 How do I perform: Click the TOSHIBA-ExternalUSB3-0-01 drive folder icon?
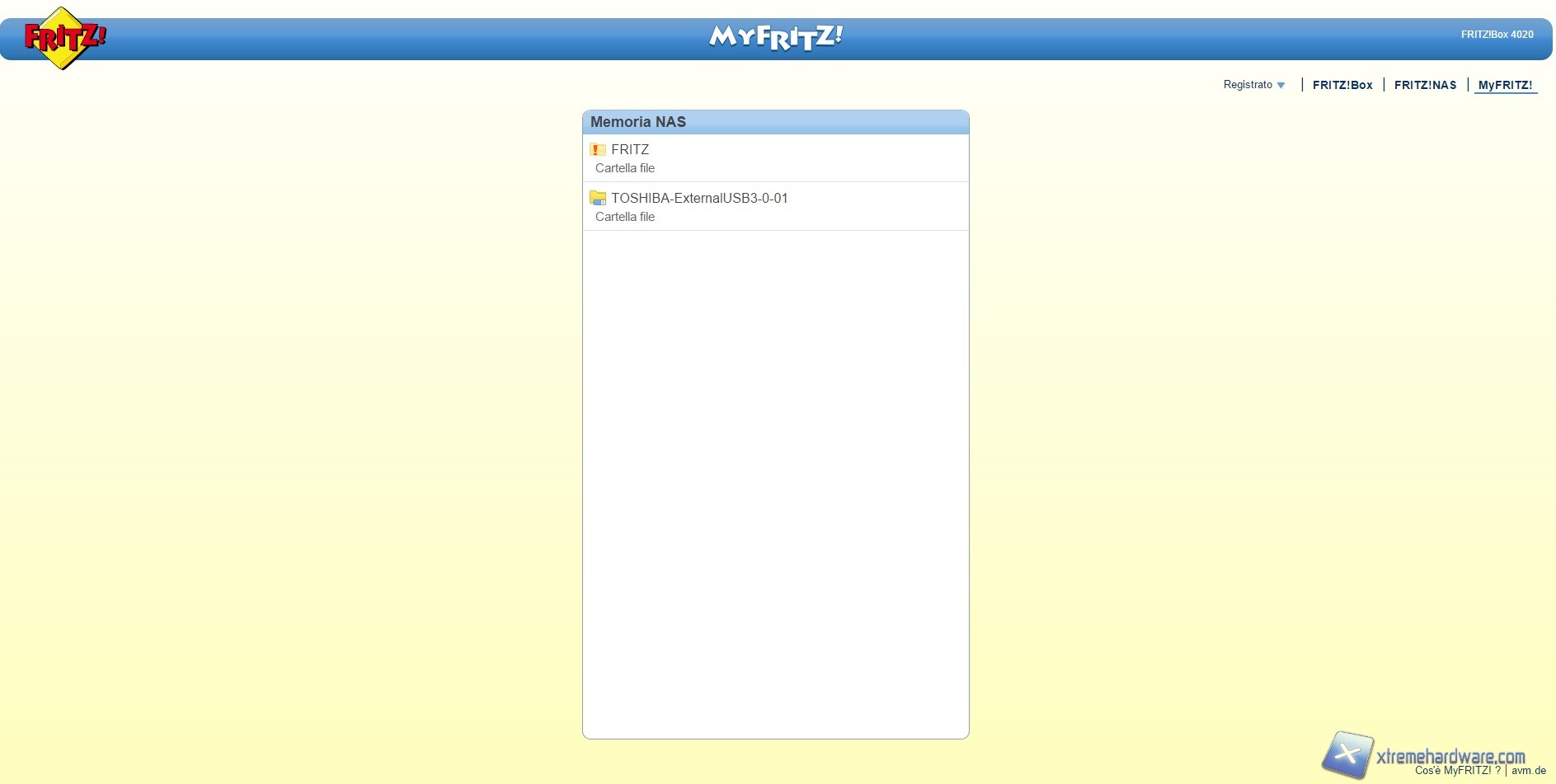tap(598, 199)
